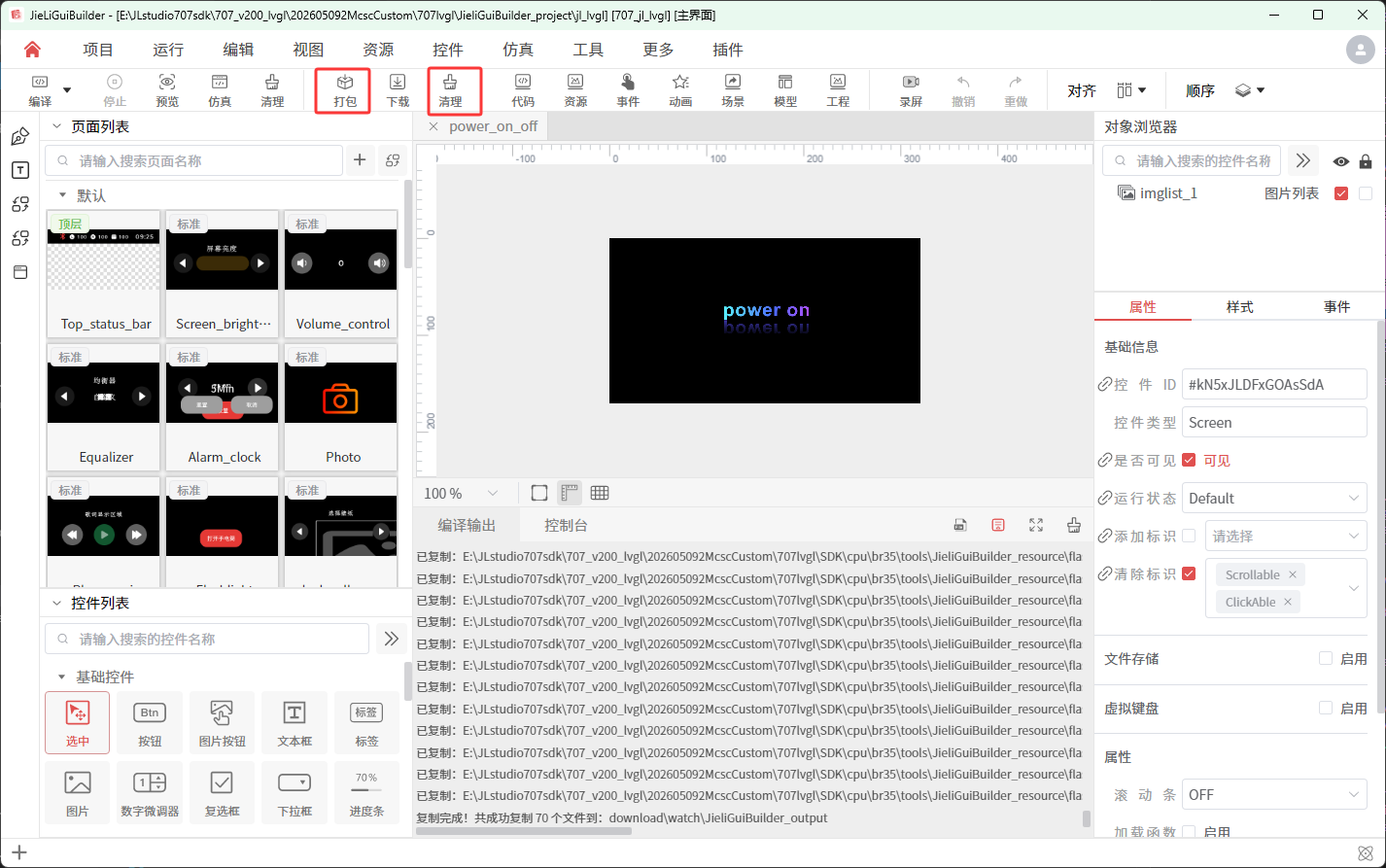Switch to the 控制台 tab
1386x868 pixels.
(566, 525)
